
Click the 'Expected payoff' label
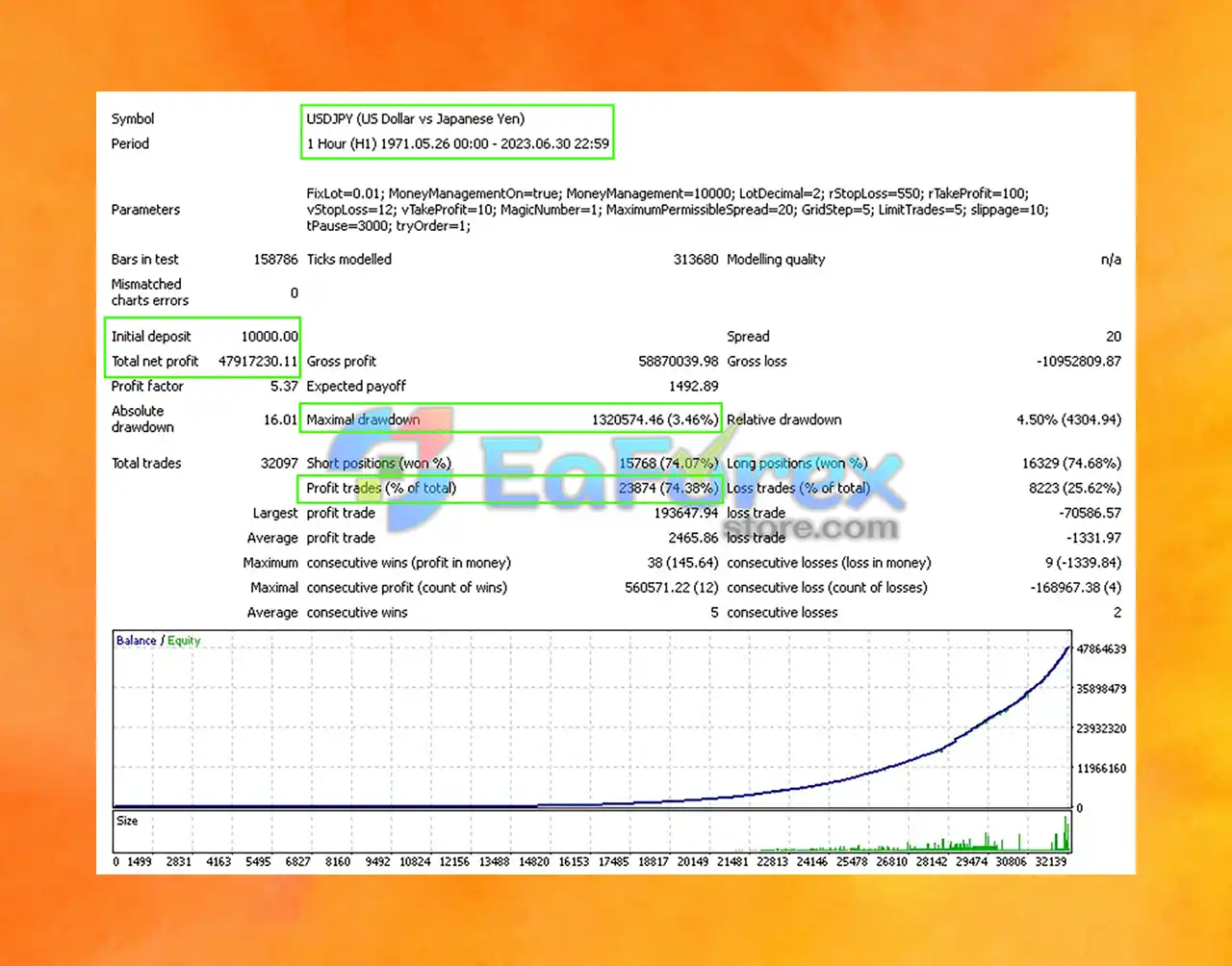(356, 387)
